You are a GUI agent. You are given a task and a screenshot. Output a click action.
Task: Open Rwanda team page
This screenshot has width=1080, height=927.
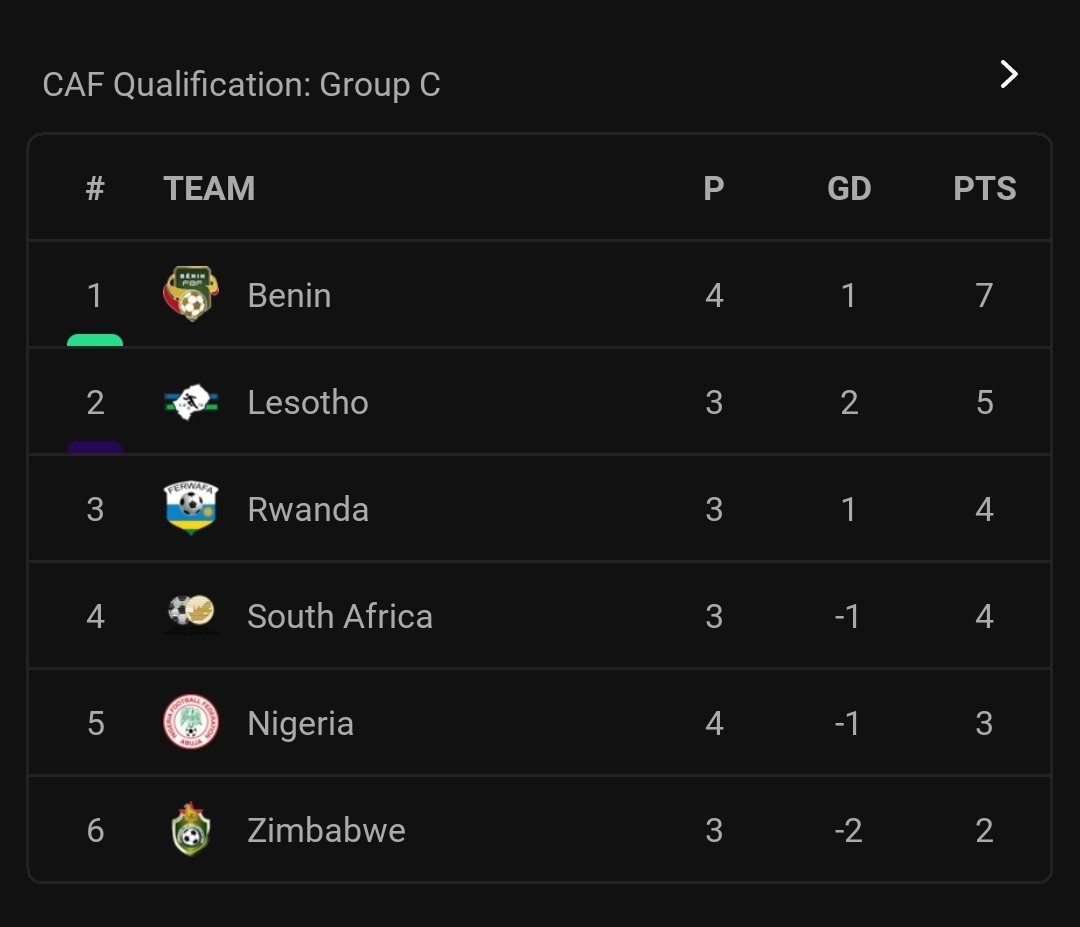(308, 510)
